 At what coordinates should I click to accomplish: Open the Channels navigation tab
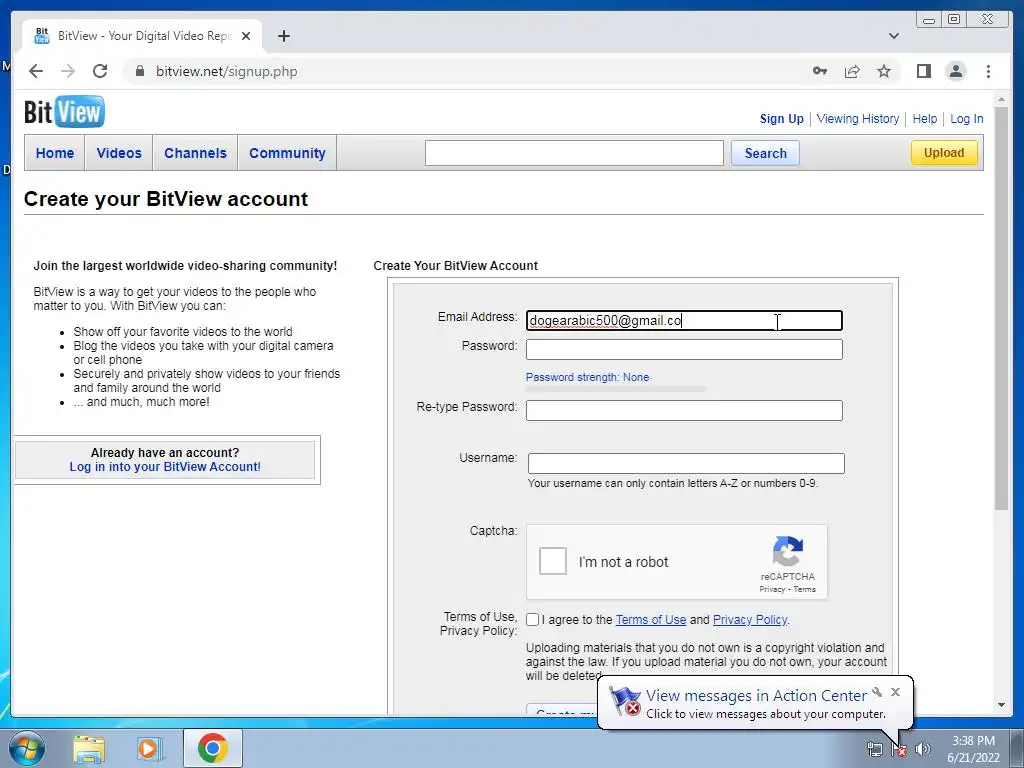tap(195, 153)
